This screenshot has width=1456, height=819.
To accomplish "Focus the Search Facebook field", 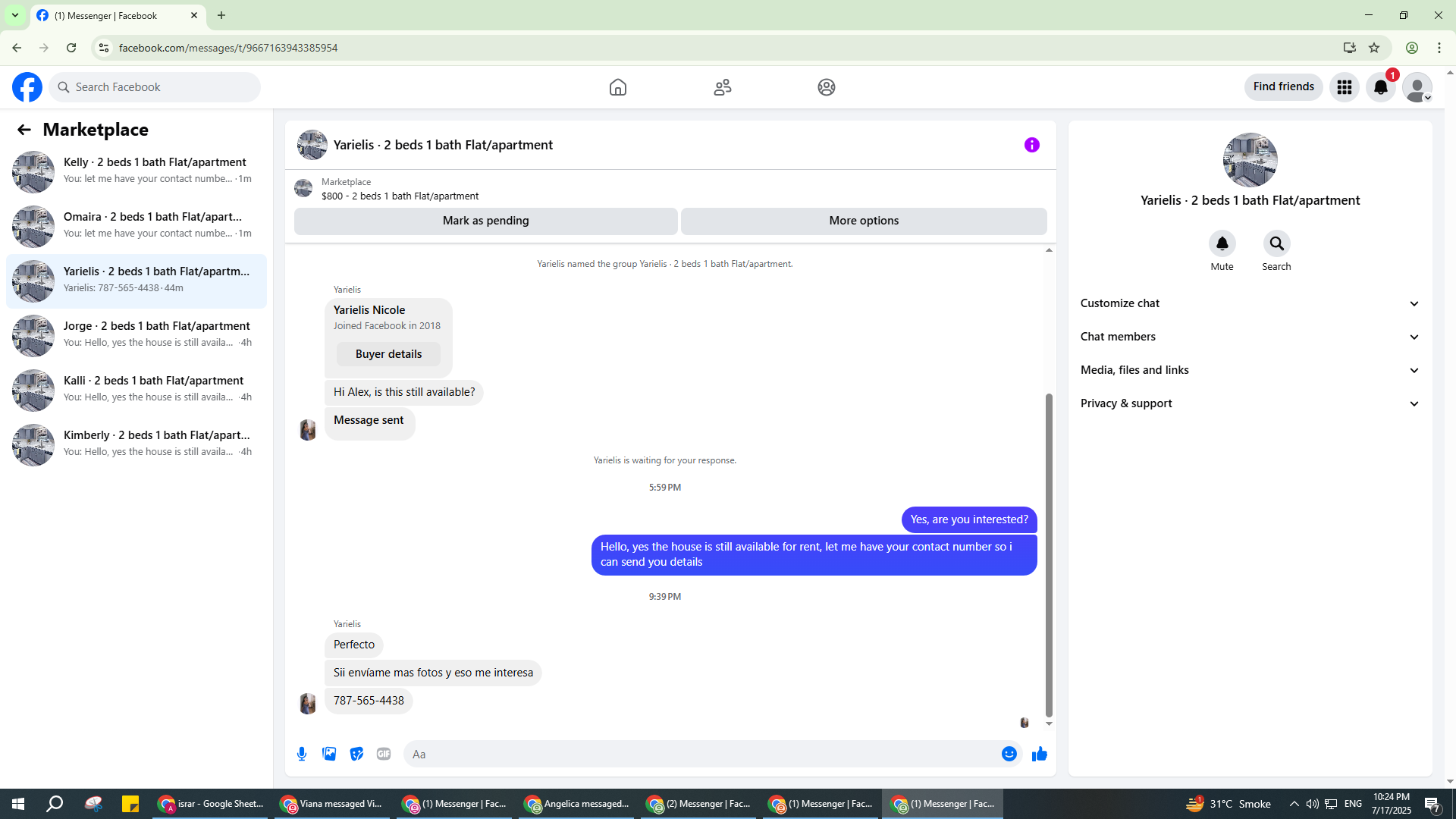I will coord(155,87).
